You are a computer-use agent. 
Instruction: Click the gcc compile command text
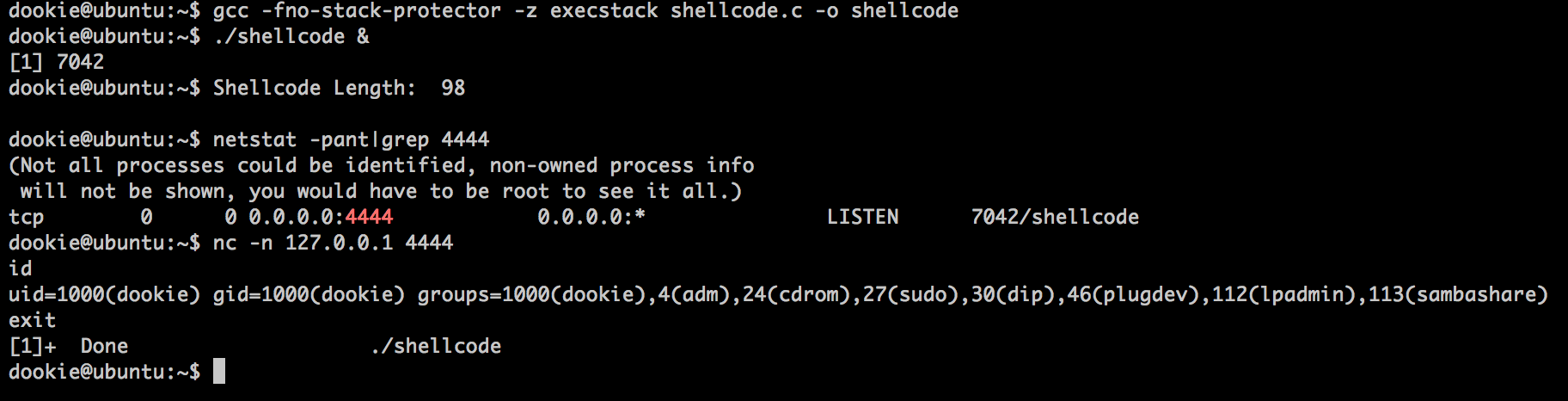tap(585, 11)
